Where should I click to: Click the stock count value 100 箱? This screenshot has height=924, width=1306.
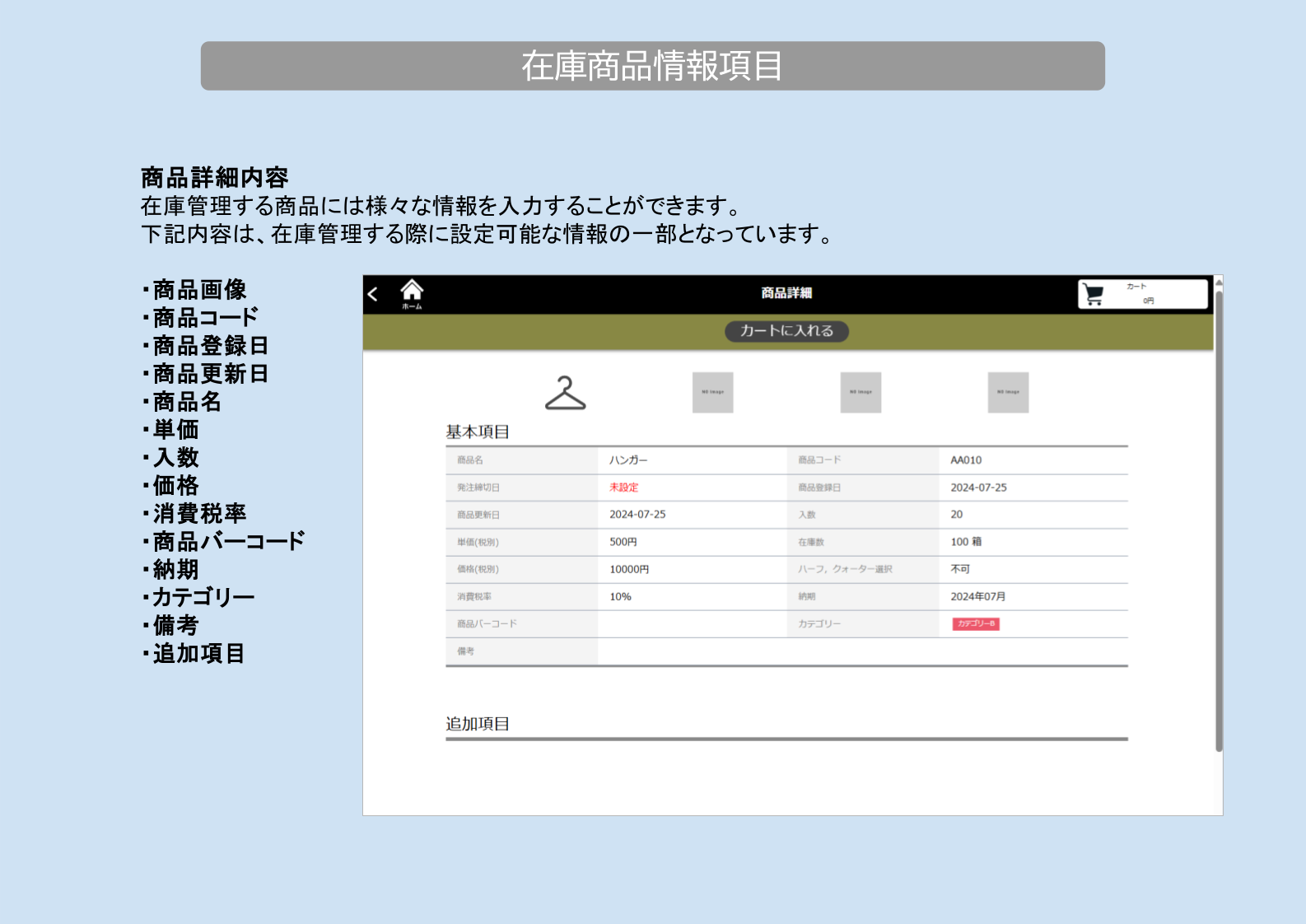point(966,542)
